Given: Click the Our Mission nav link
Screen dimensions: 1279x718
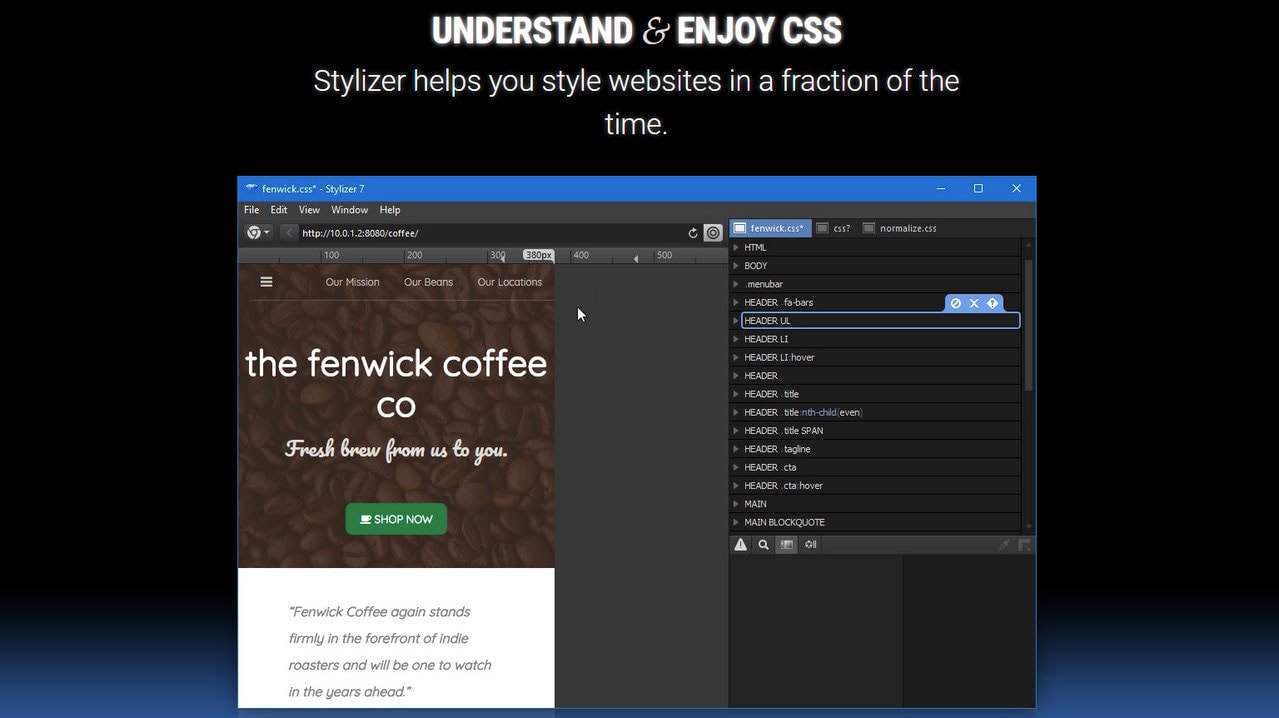Looking at the screenshot, I should (352, 282).
